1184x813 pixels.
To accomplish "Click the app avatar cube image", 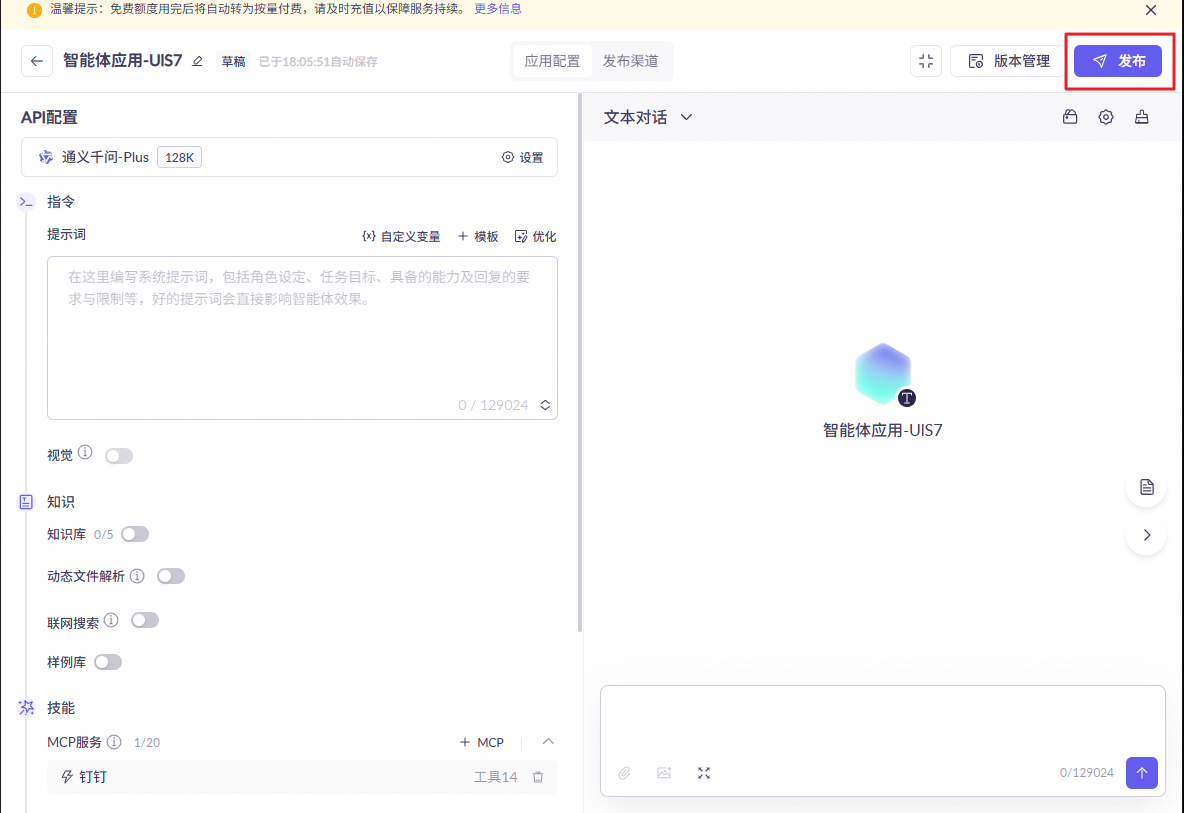I will tap(883, 374).
